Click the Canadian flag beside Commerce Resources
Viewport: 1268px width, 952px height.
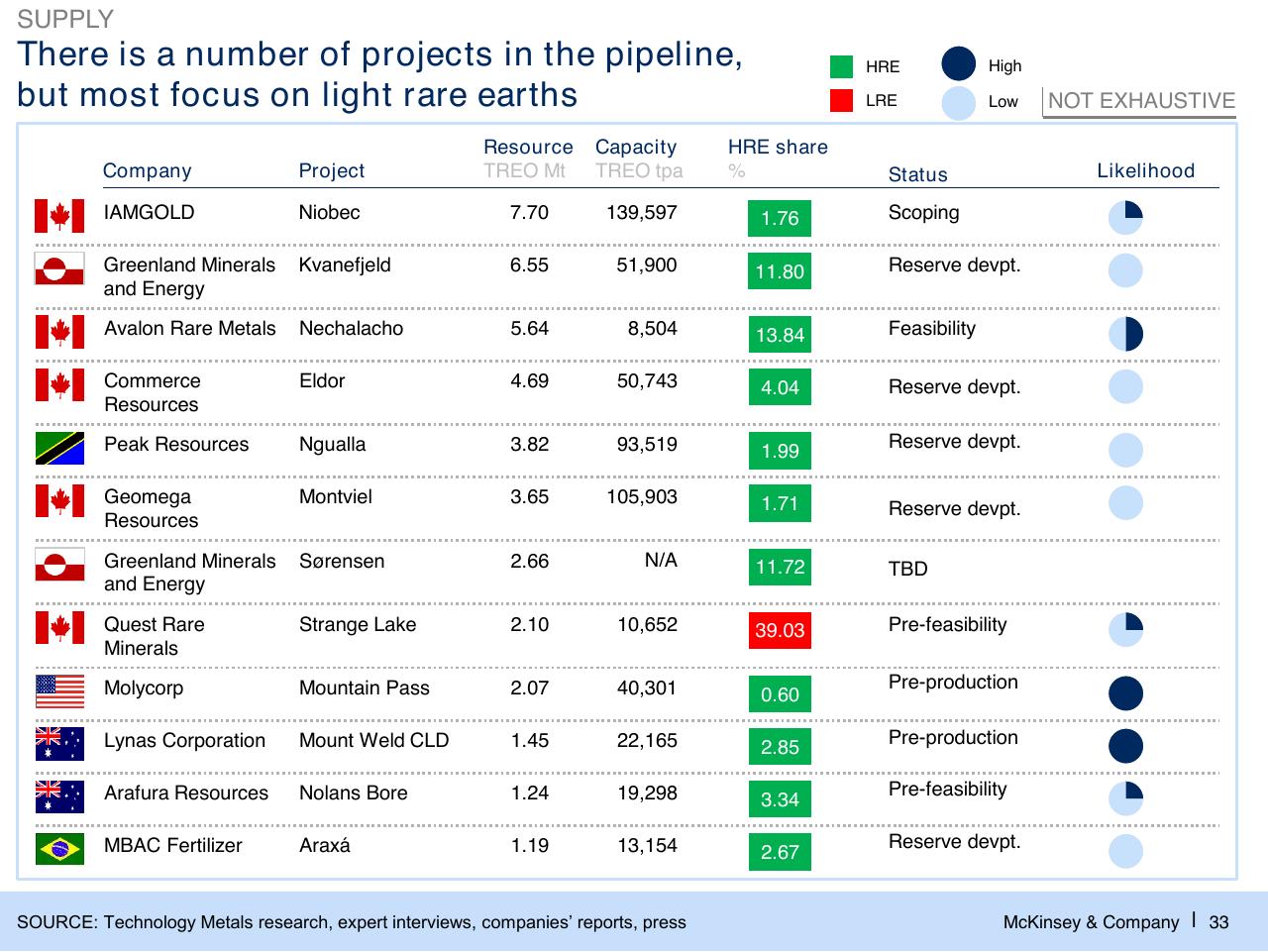tap(59, 384)
